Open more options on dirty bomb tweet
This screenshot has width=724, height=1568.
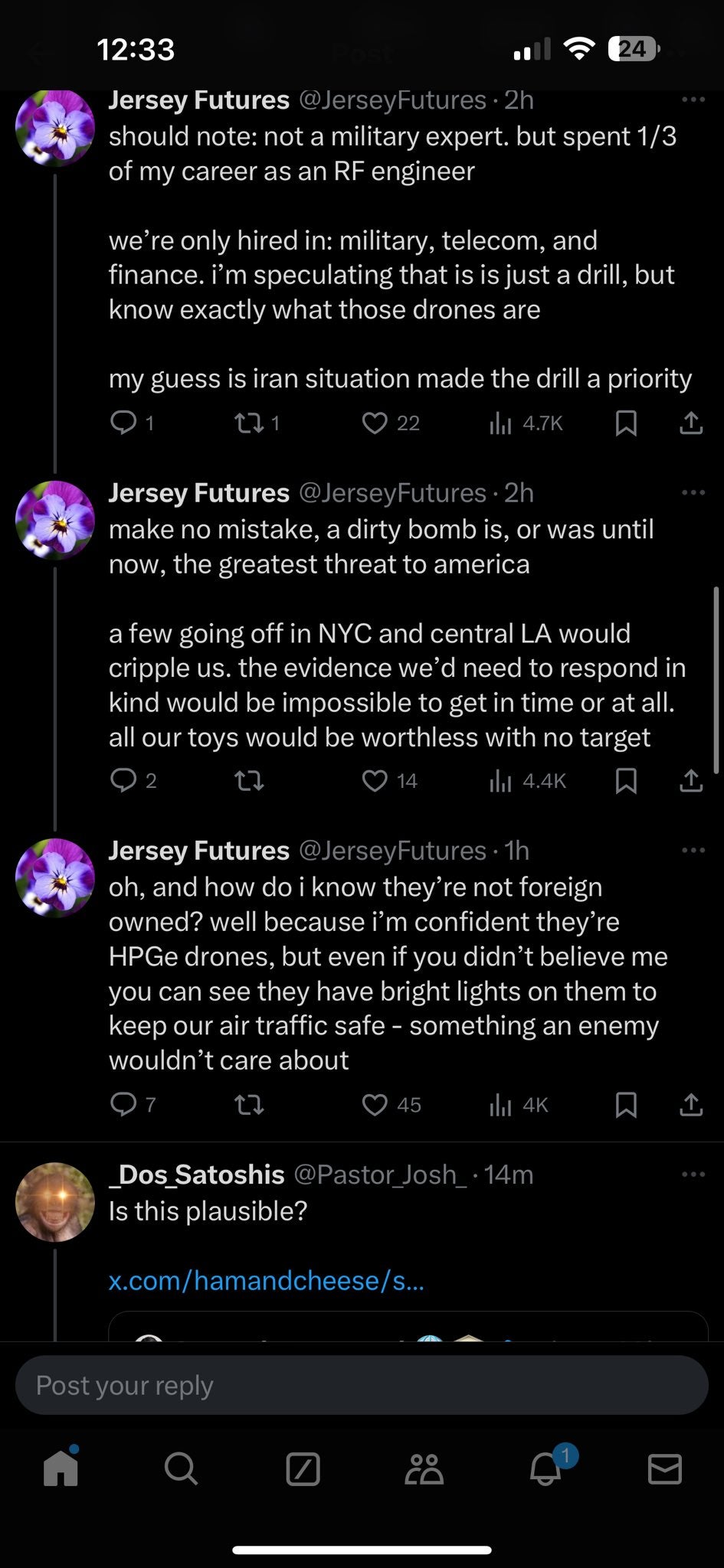coord(693,492)
